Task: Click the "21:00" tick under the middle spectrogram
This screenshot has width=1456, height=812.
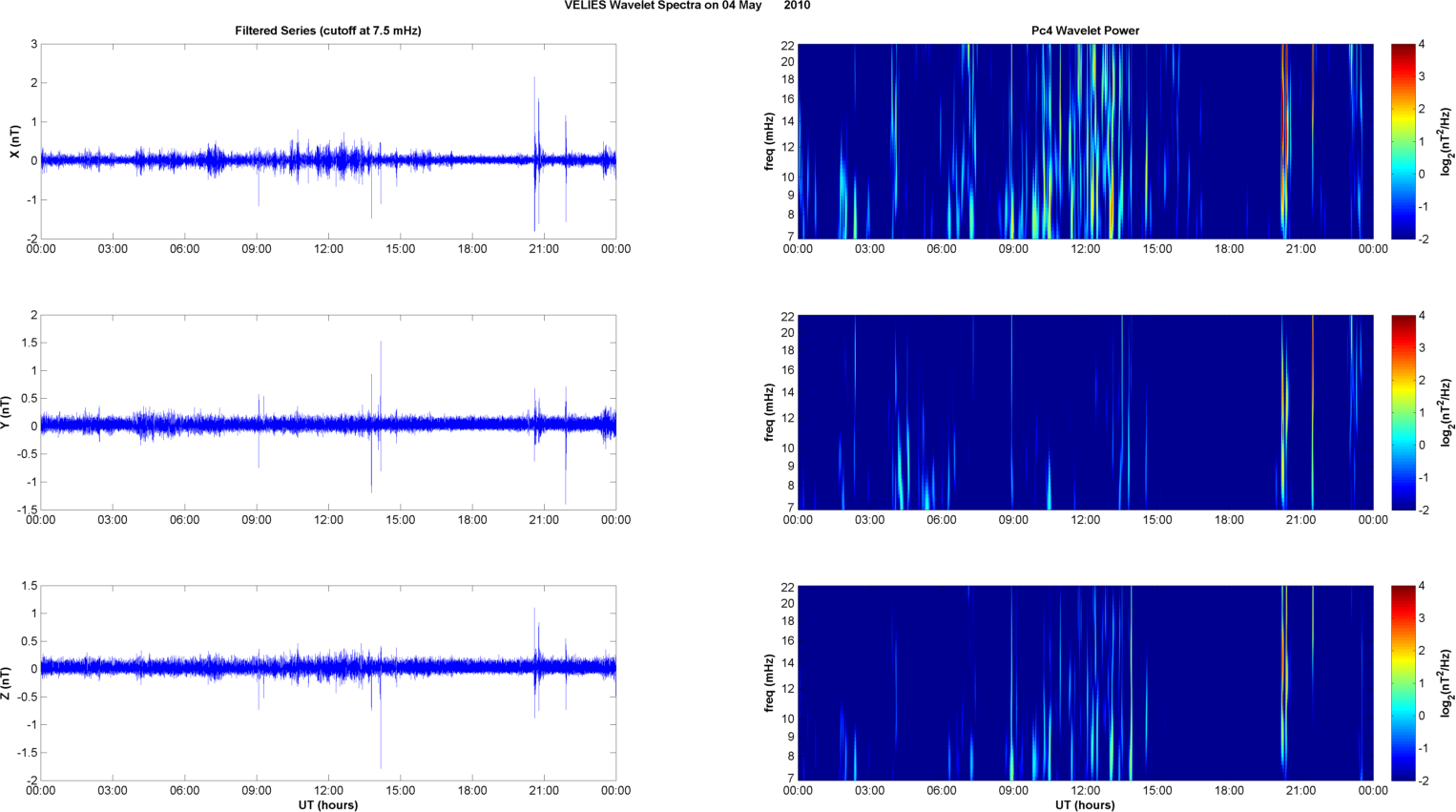Action: (1300, 520)
